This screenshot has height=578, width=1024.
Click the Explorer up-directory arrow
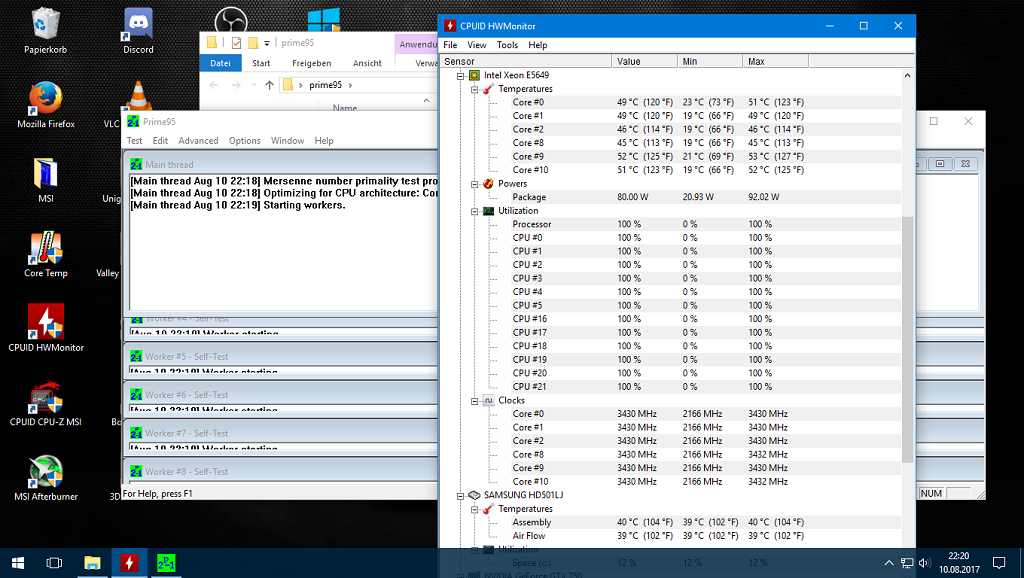click(269, 85)
